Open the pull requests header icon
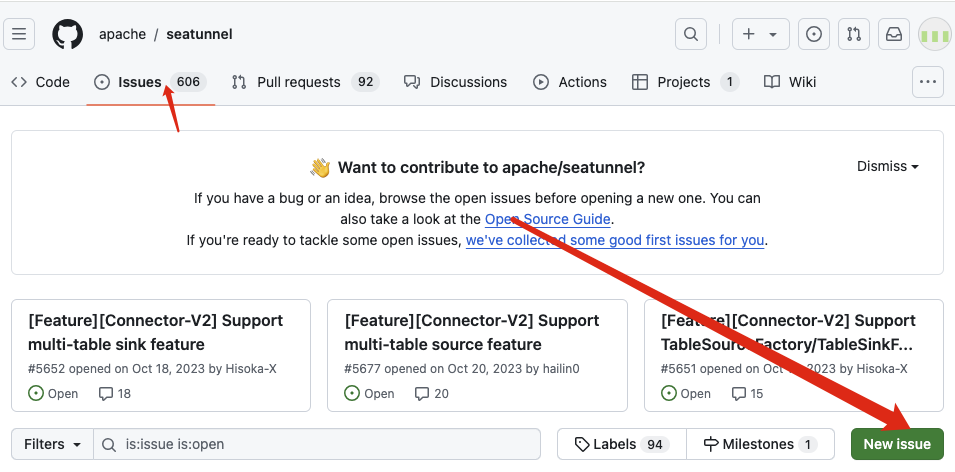Image resolution: width=955 pixels, height=472 pixels. coord(854,34)
